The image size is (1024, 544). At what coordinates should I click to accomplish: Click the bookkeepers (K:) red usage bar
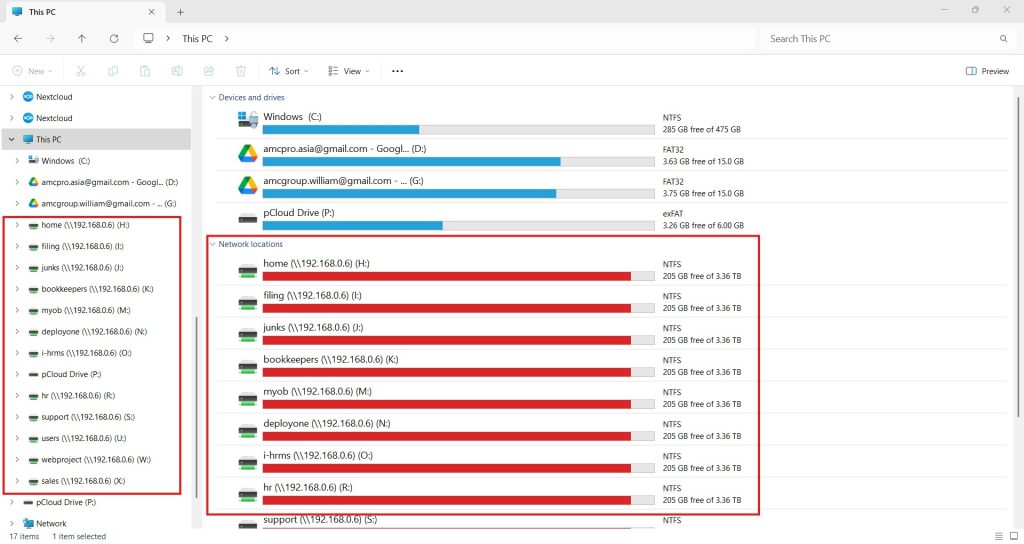tap(446, 372)
